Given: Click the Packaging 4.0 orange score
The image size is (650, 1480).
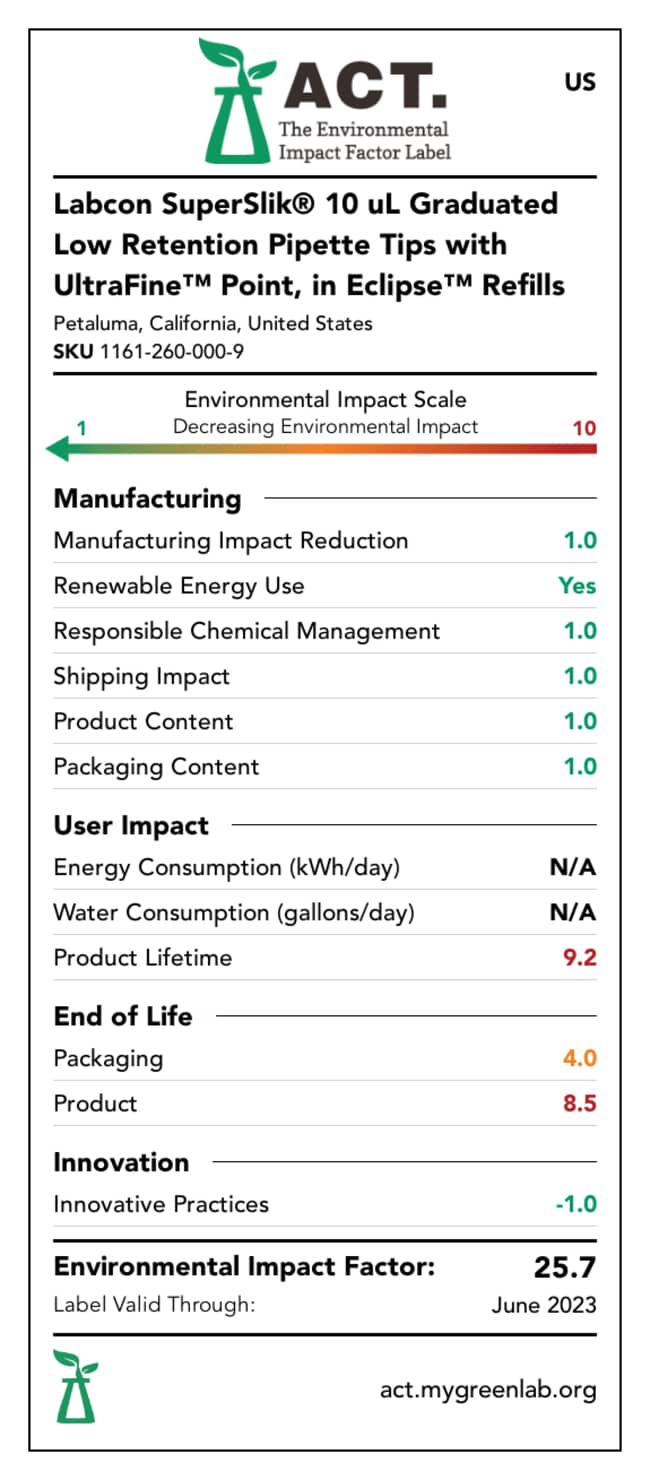Looking at the screenshot, I should 579,1058.
